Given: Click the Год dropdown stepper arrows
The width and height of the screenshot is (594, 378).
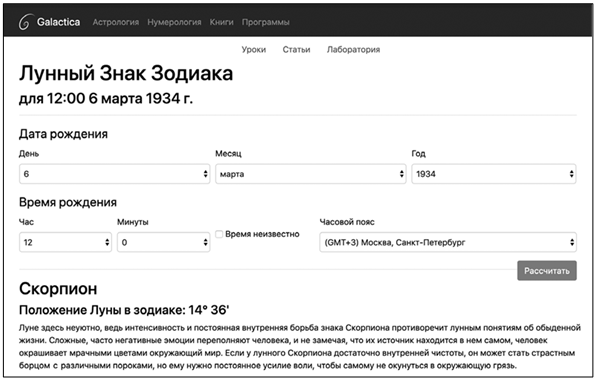Looking at the screenshot, I should (571, 174).
